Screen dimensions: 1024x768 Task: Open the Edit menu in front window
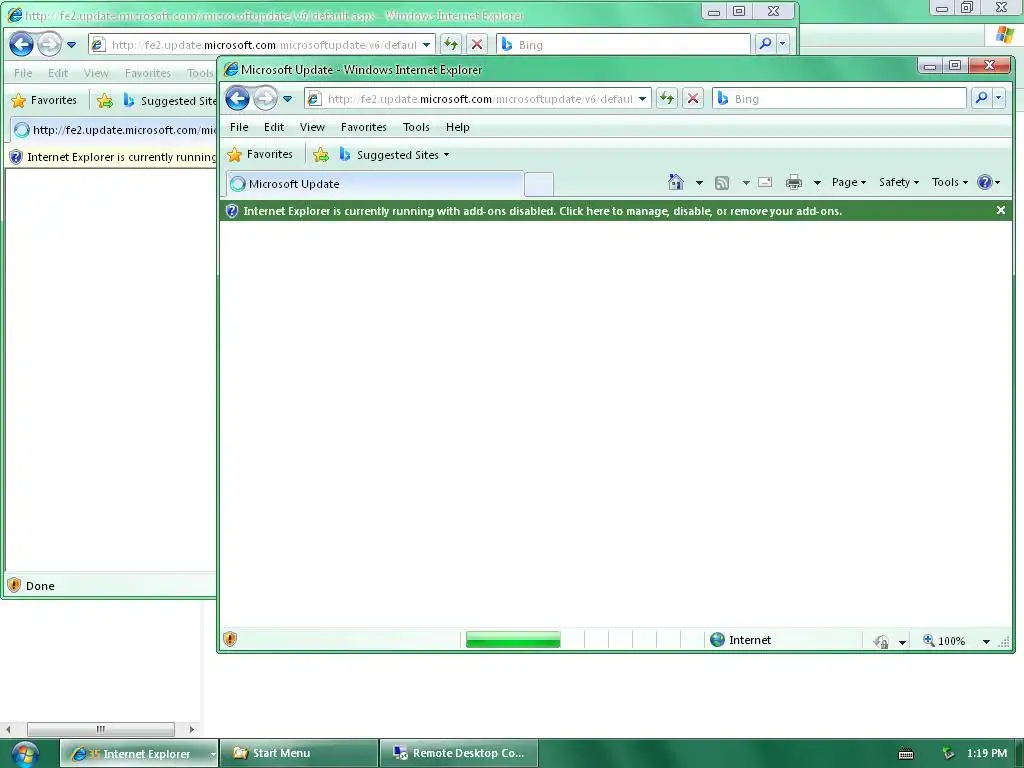(274, 127)
